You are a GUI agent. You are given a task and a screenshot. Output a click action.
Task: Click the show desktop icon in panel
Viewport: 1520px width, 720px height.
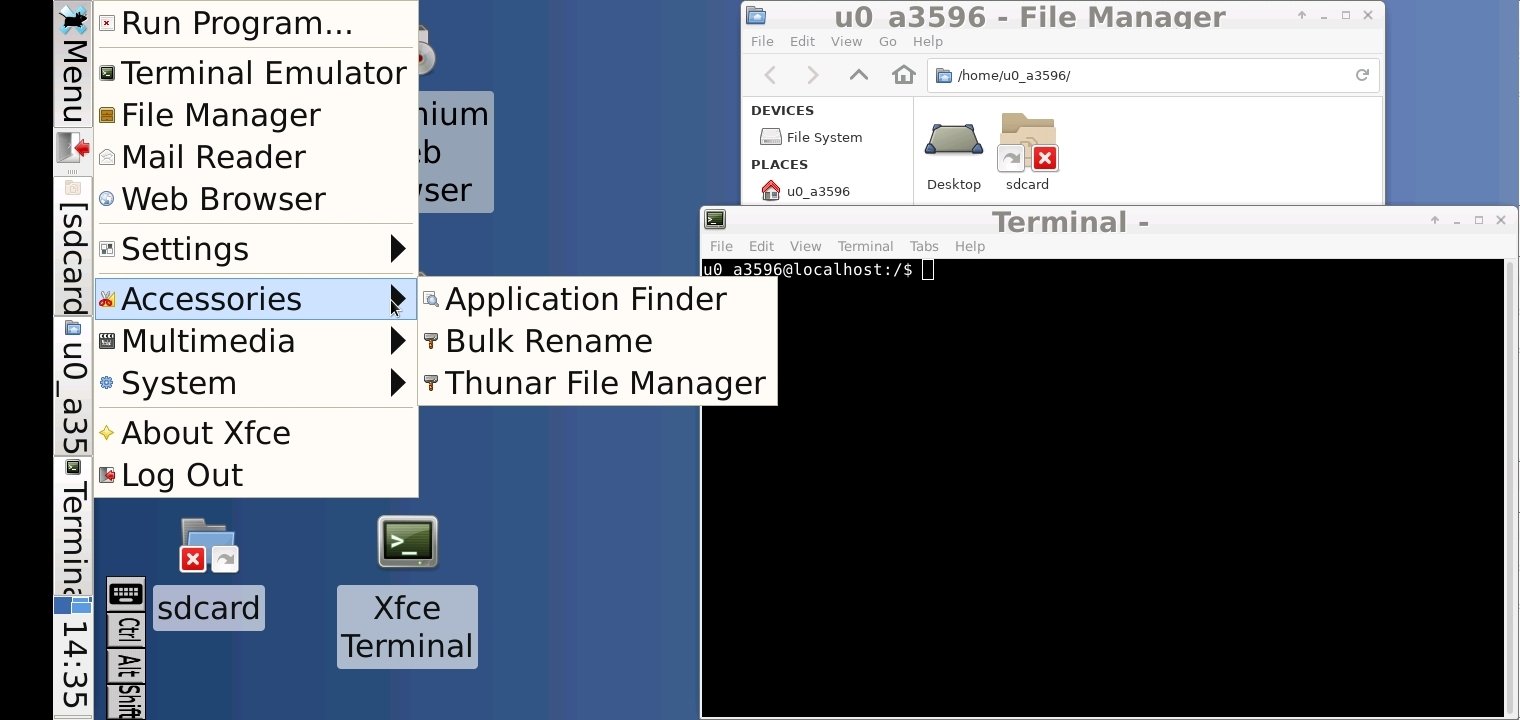click(x=73, y=148)
